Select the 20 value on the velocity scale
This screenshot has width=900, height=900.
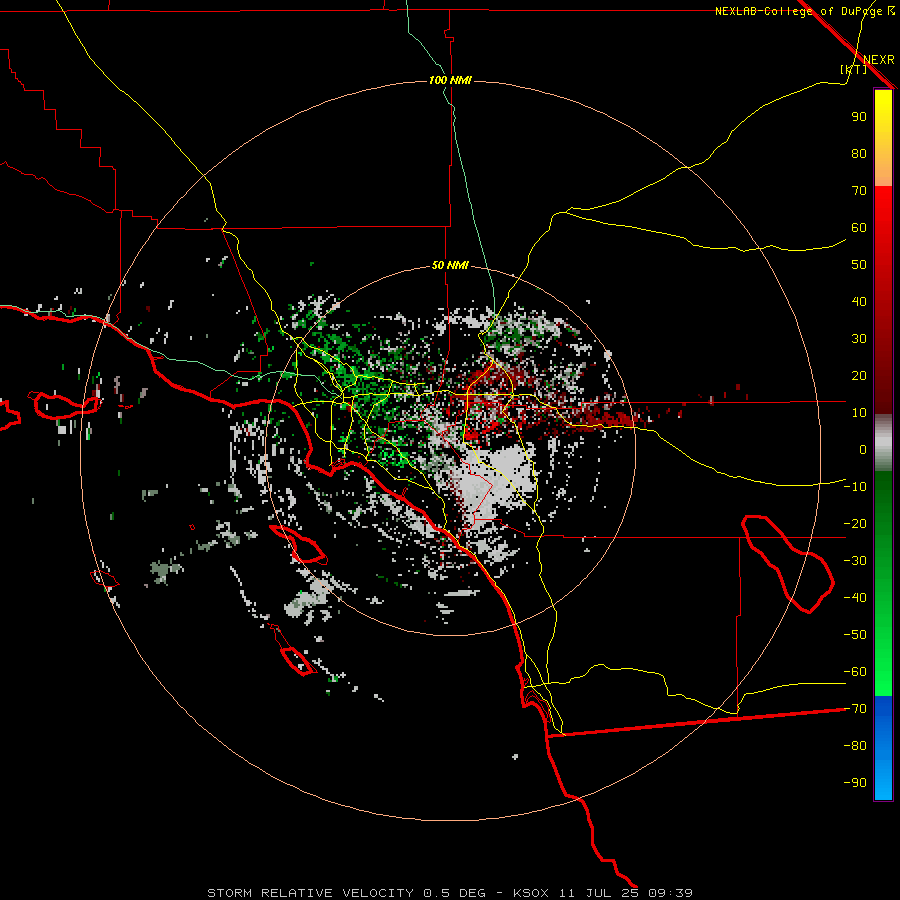tap(859, 375)
